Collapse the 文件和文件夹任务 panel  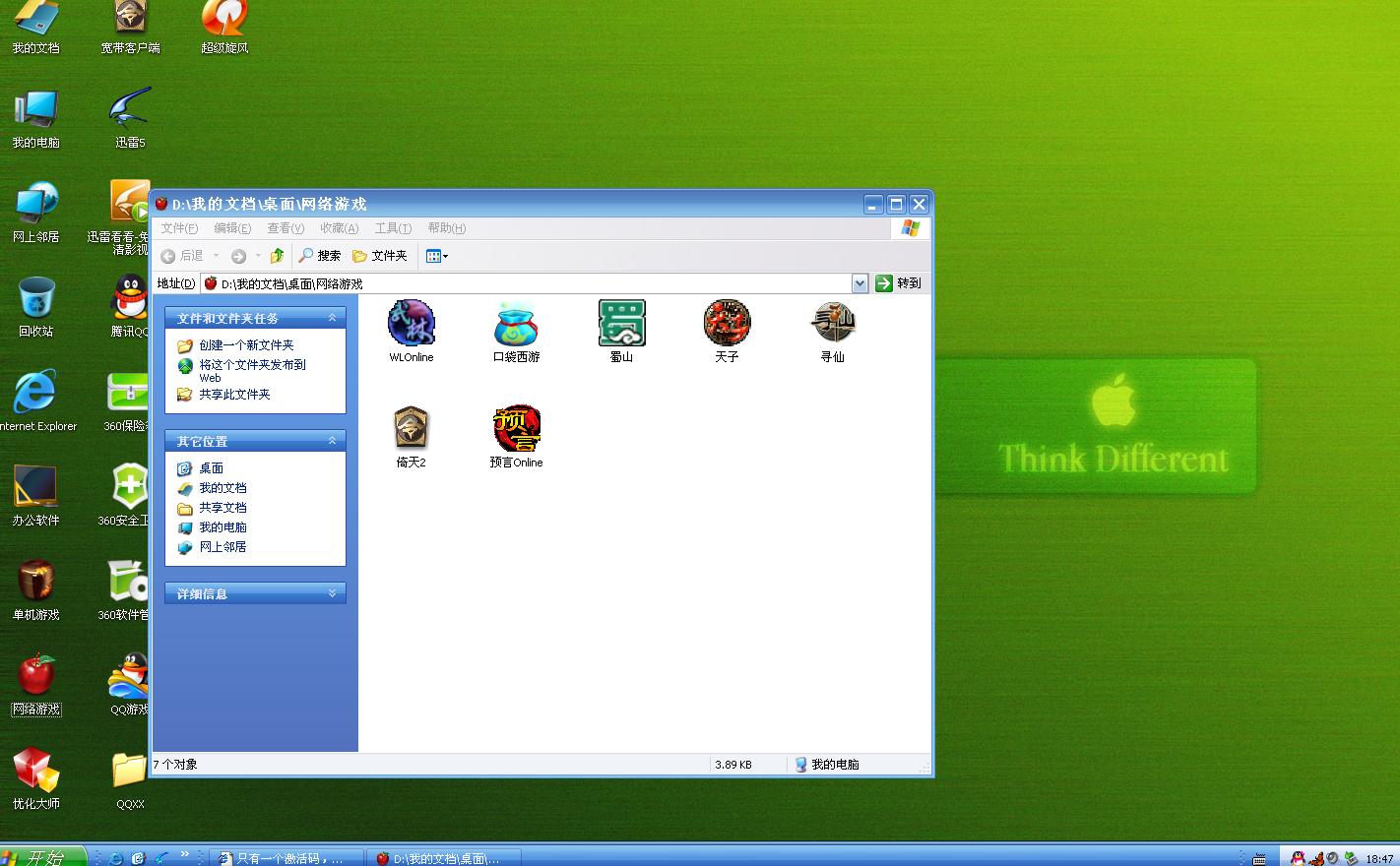(332, 318)
